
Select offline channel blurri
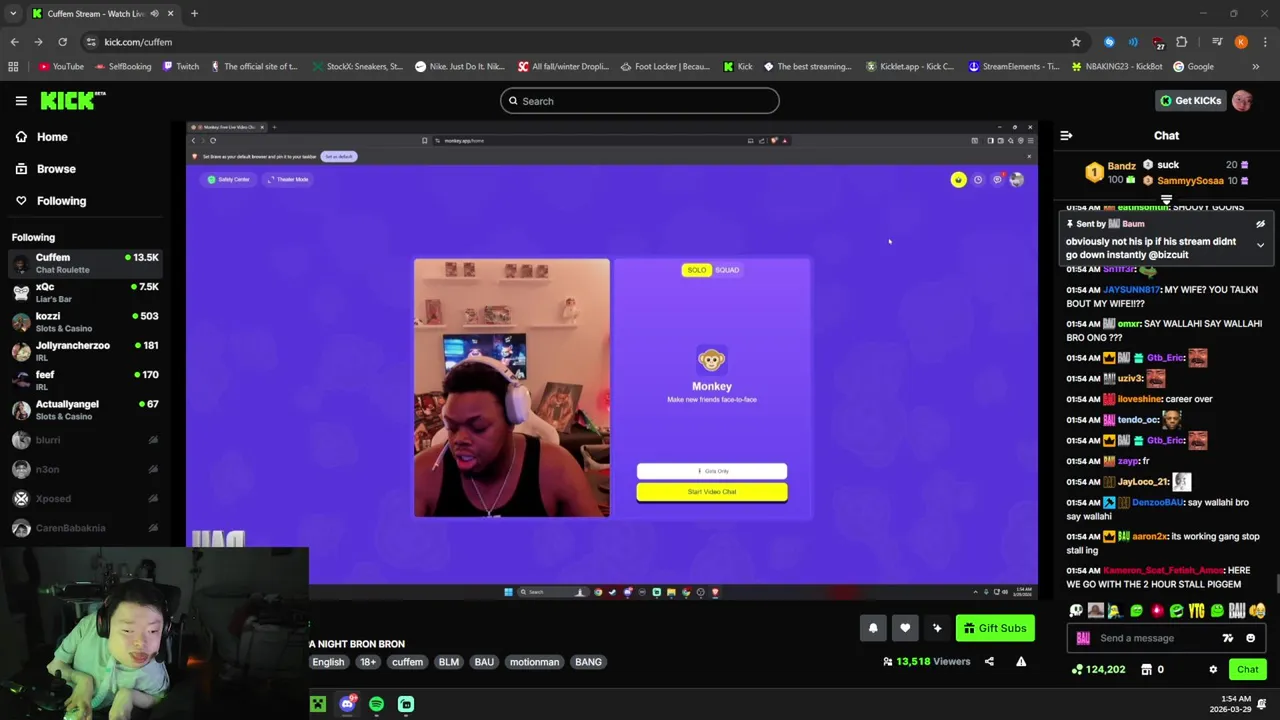click(x=84, y=440)
